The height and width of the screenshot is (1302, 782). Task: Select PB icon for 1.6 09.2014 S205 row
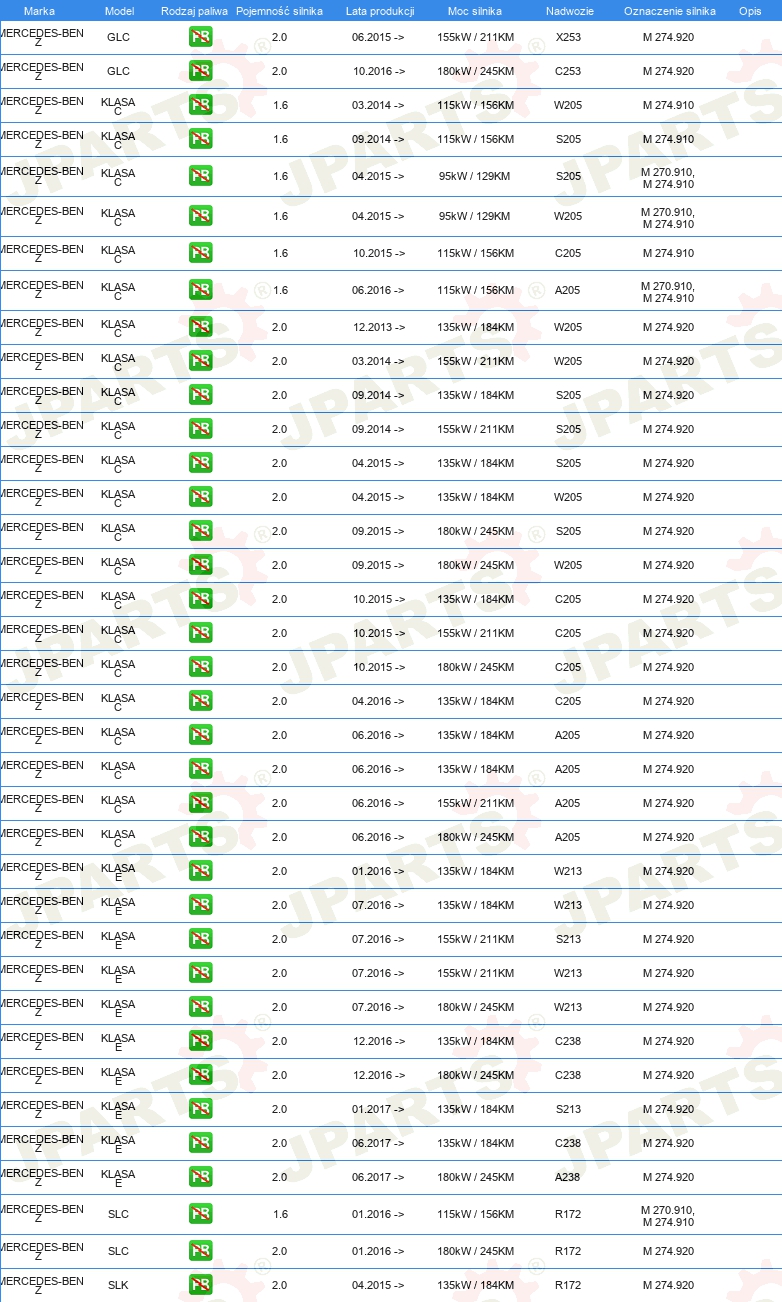pos(200,140)
